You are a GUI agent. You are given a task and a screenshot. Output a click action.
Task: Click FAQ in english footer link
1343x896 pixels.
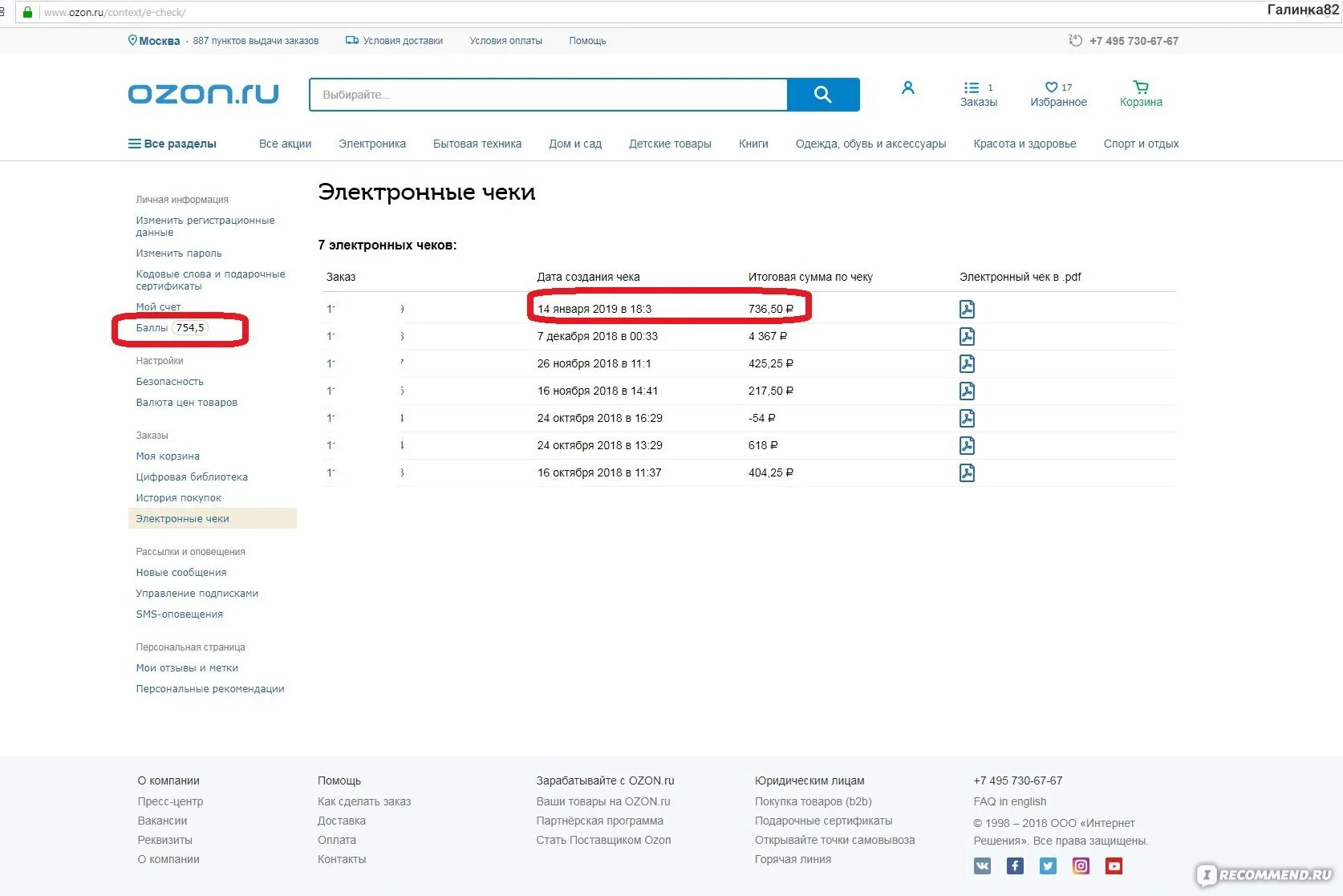(1010, 801)
